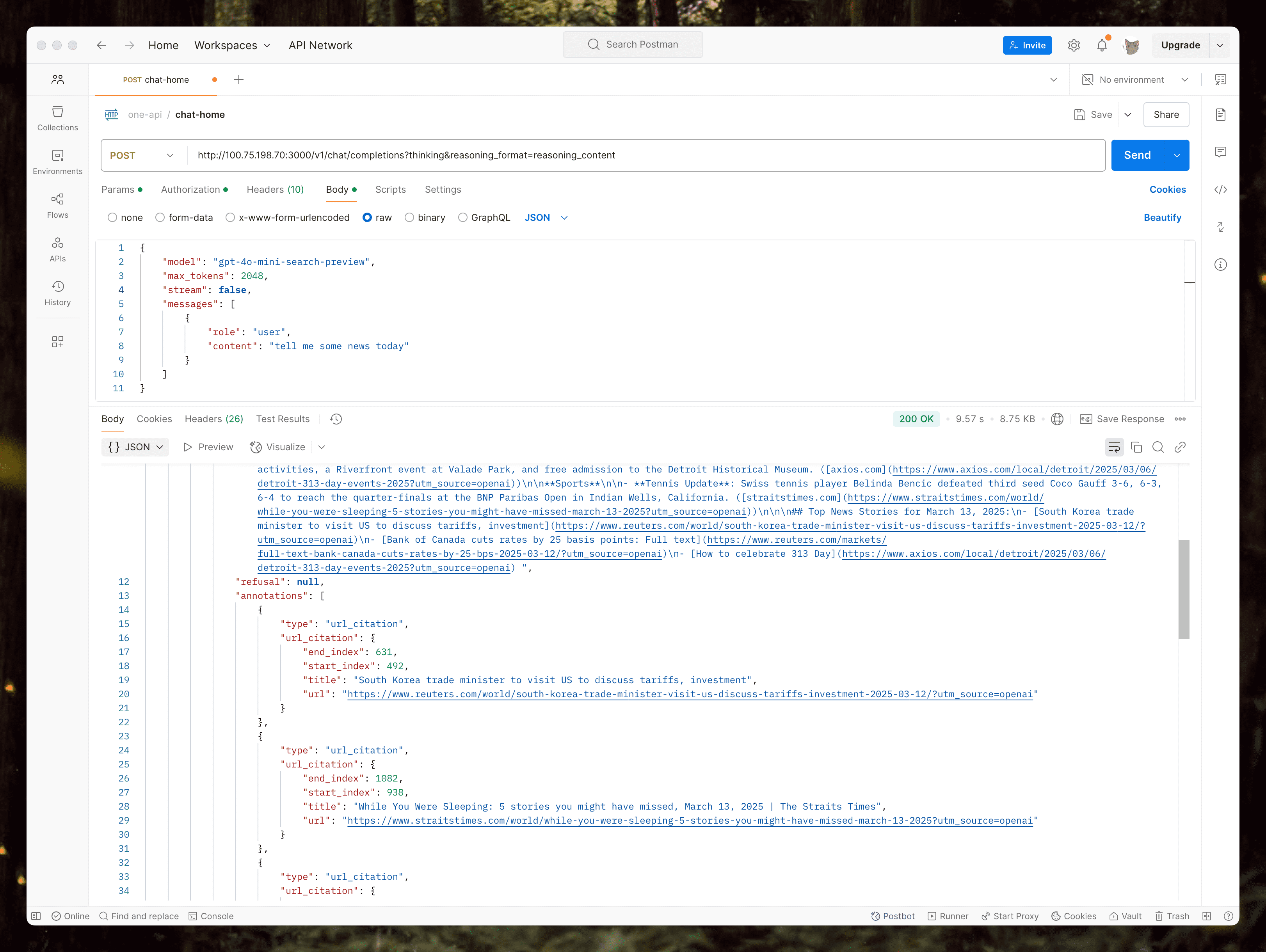Toggle word wrap in the response viewer
This screenshot has height=952, width=1266.
(x=1114, y=447)
